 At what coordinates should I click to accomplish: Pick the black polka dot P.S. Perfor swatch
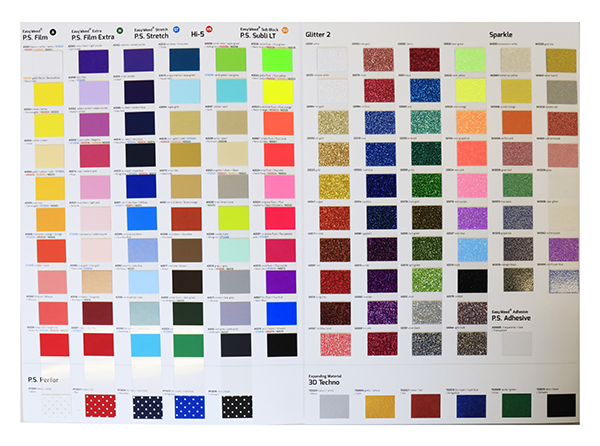pyautogui.click(x=237, y=407)
